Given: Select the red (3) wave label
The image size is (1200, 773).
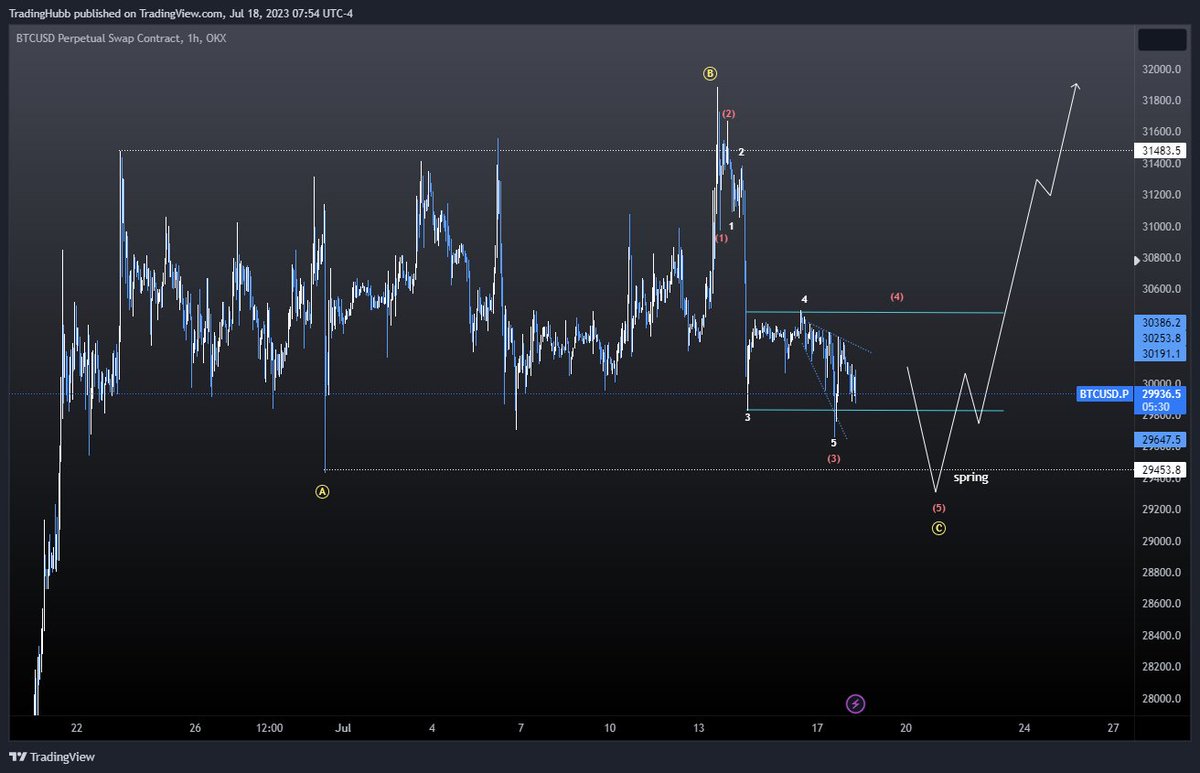Looking at the screenshot, I should (x=833, y=458).
